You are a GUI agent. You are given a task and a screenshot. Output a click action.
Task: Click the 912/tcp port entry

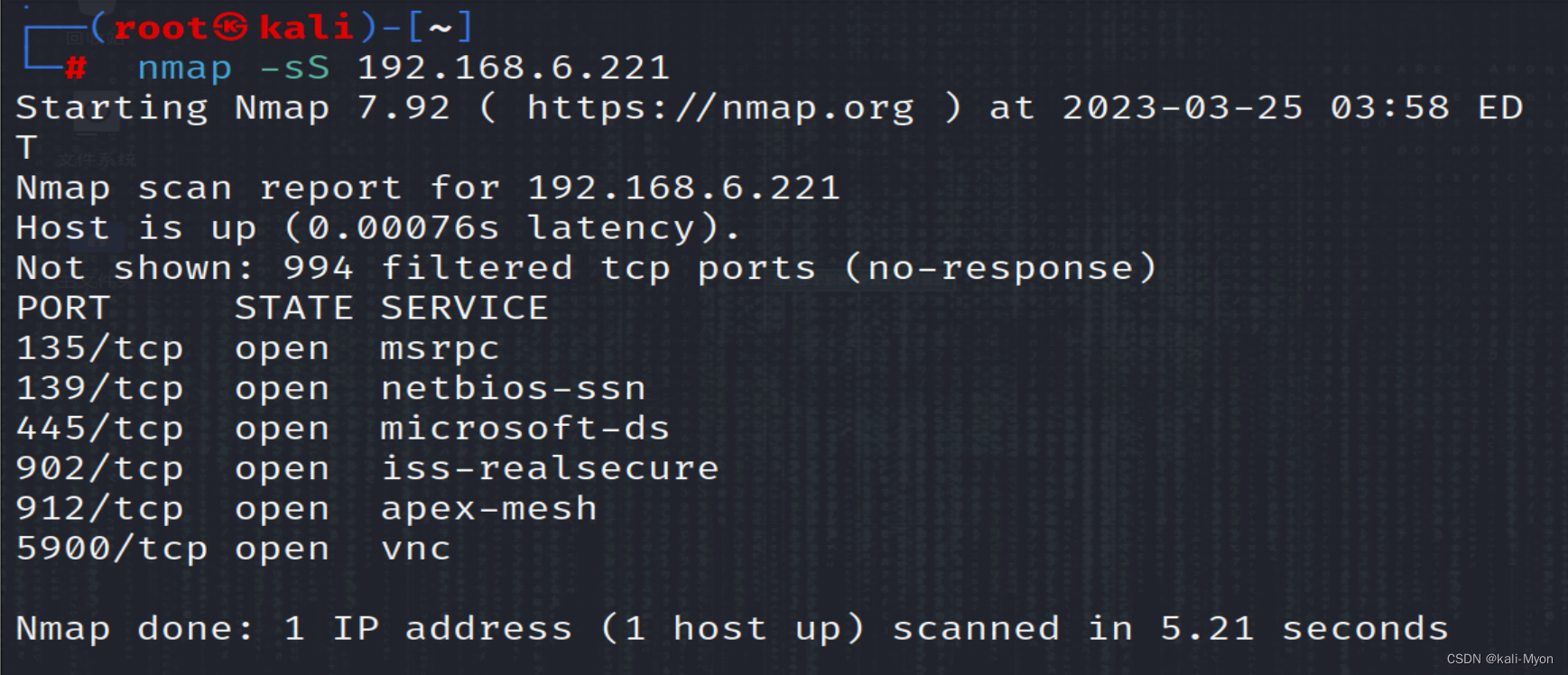(x=100, y=509)
